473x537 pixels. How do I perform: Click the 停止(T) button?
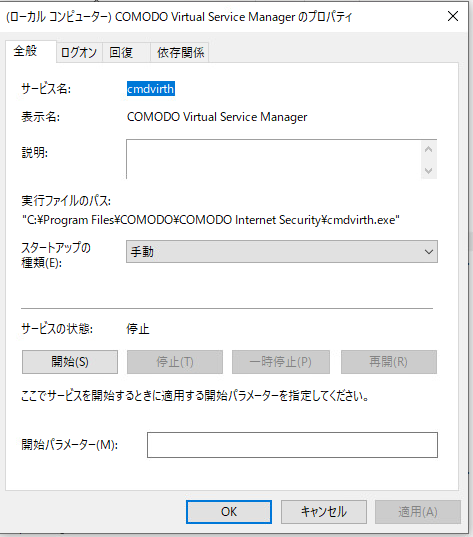(175, 362)
